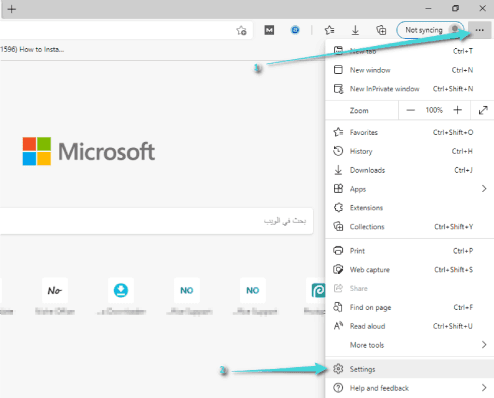494x398 pixels.
Task: Open Settings from the menu
Action: click(x=410, y=369)
